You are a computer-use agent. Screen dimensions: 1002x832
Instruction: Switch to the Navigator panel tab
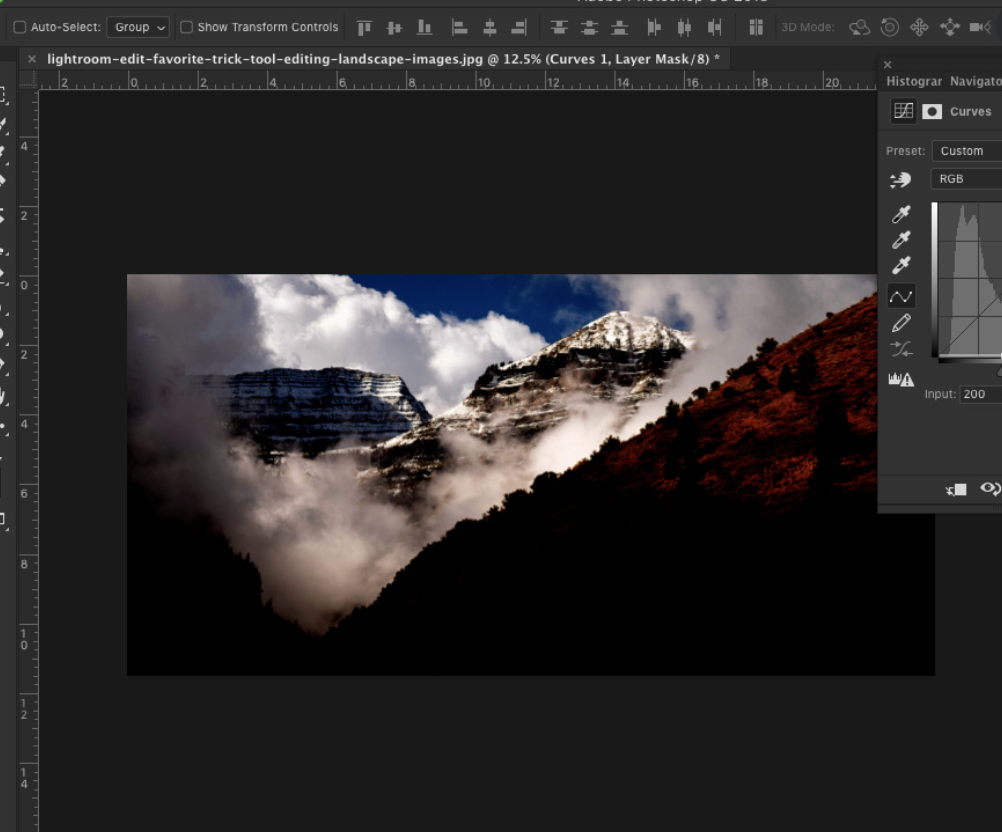click(x=976, y=81)
